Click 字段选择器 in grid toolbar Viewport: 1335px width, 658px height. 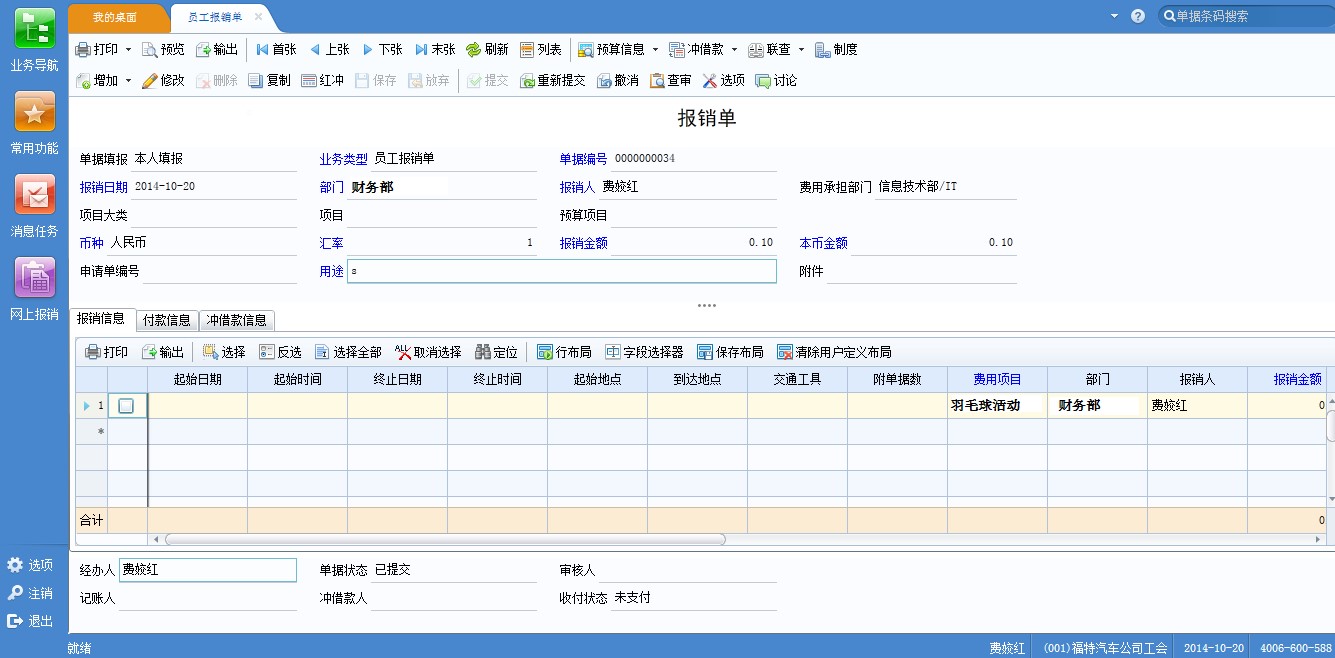click(x=644, y=353)
